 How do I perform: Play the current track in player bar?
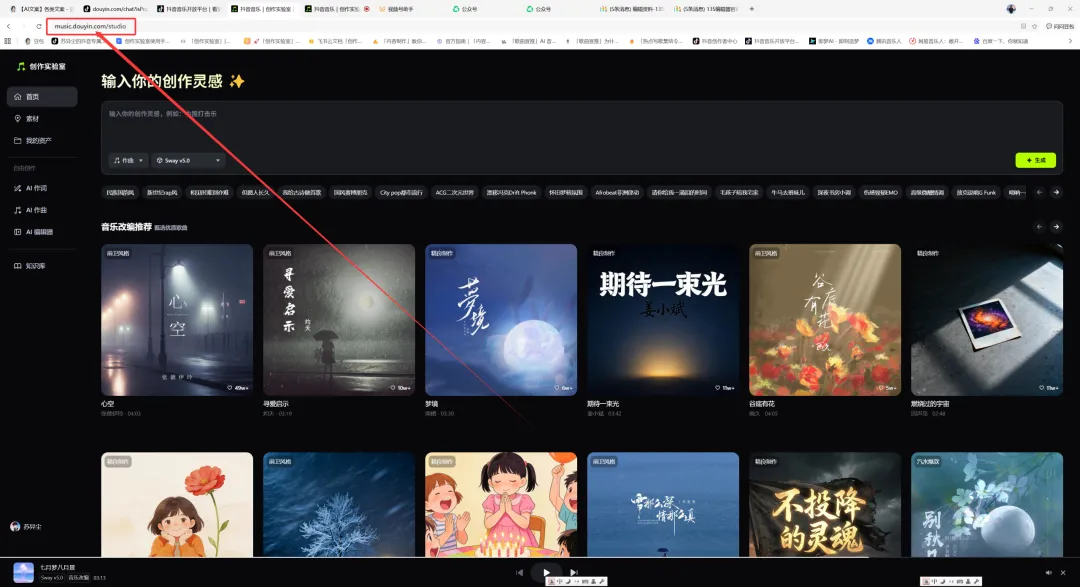pyautogui.click(x=546, y=573)
